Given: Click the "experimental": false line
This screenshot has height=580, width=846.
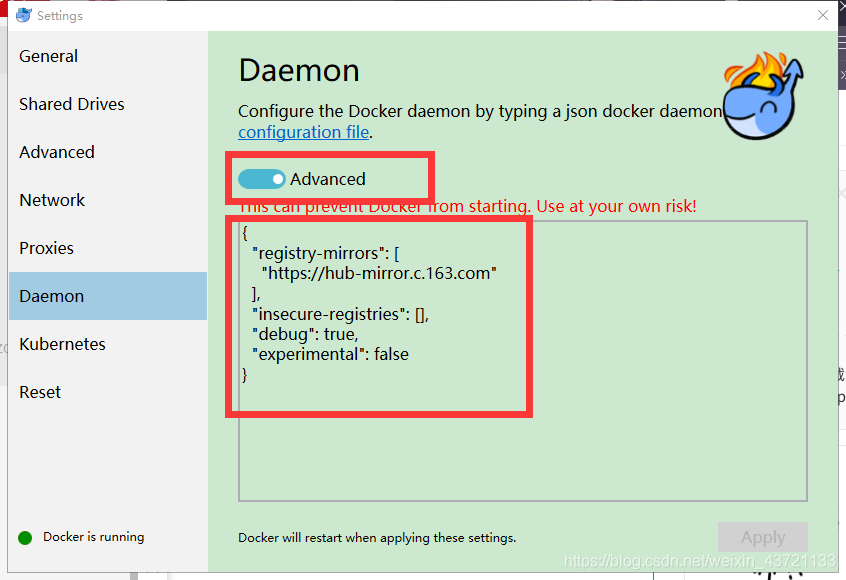Looking at the screenshot, I should 330,354.
